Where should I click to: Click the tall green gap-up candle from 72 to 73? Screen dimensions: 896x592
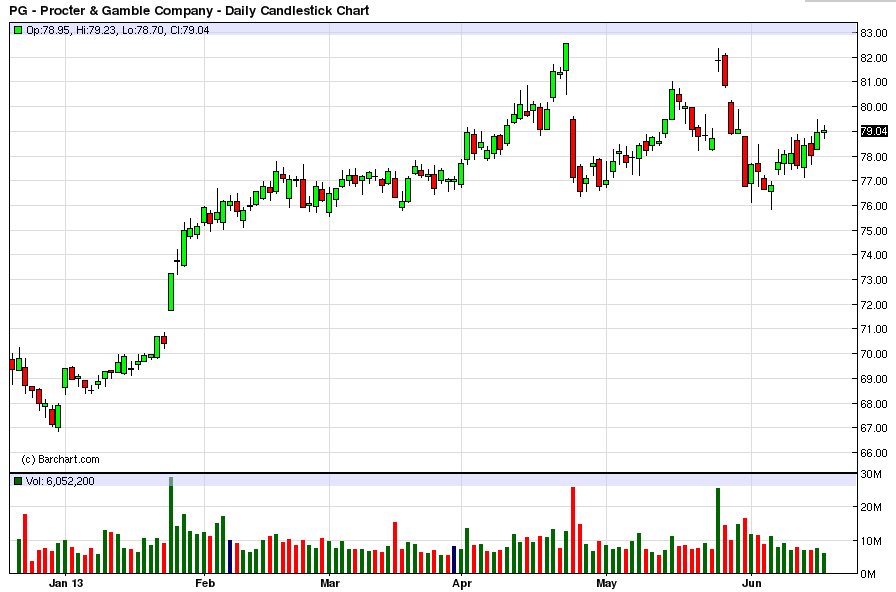171,292
